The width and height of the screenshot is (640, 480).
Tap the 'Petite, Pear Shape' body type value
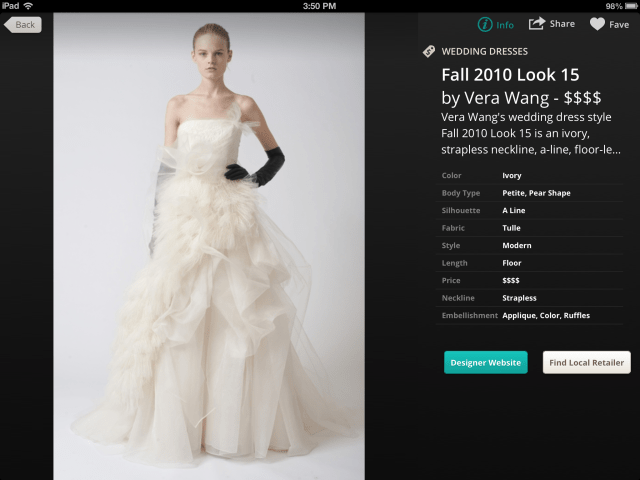536,193
